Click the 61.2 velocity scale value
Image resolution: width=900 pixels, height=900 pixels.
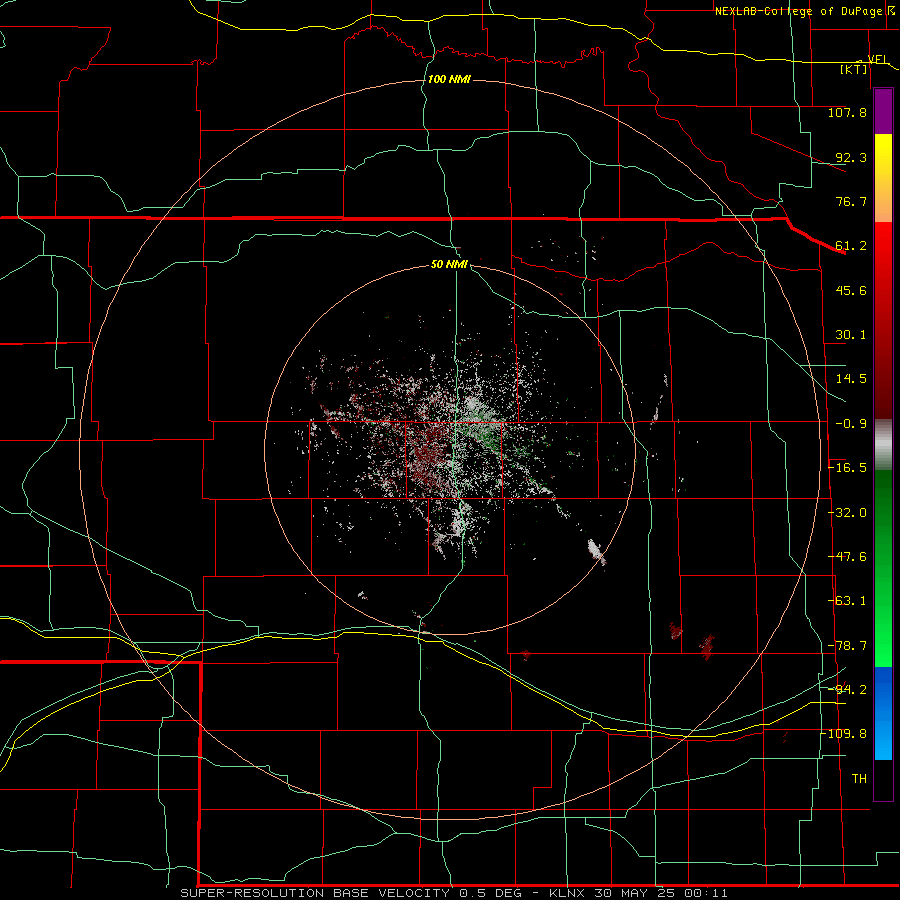point(851,246)
